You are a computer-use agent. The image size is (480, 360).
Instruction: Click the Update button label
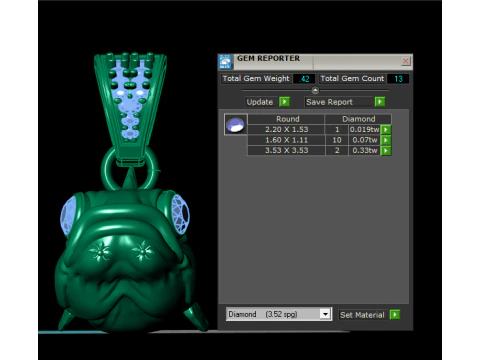point(260,102)
